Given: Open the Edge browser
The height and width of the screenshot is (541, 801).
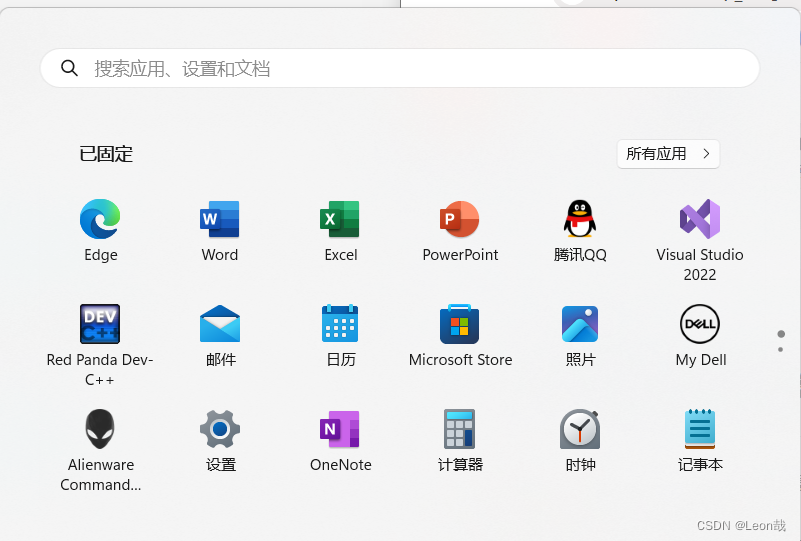Looking at the screenshot, I should [100, 220].
